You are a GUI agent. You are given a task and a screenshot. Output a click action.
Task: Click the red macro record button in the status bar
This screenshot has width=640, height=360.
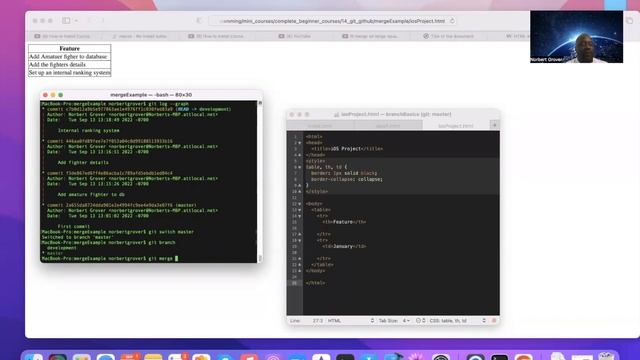click(494, 321)
